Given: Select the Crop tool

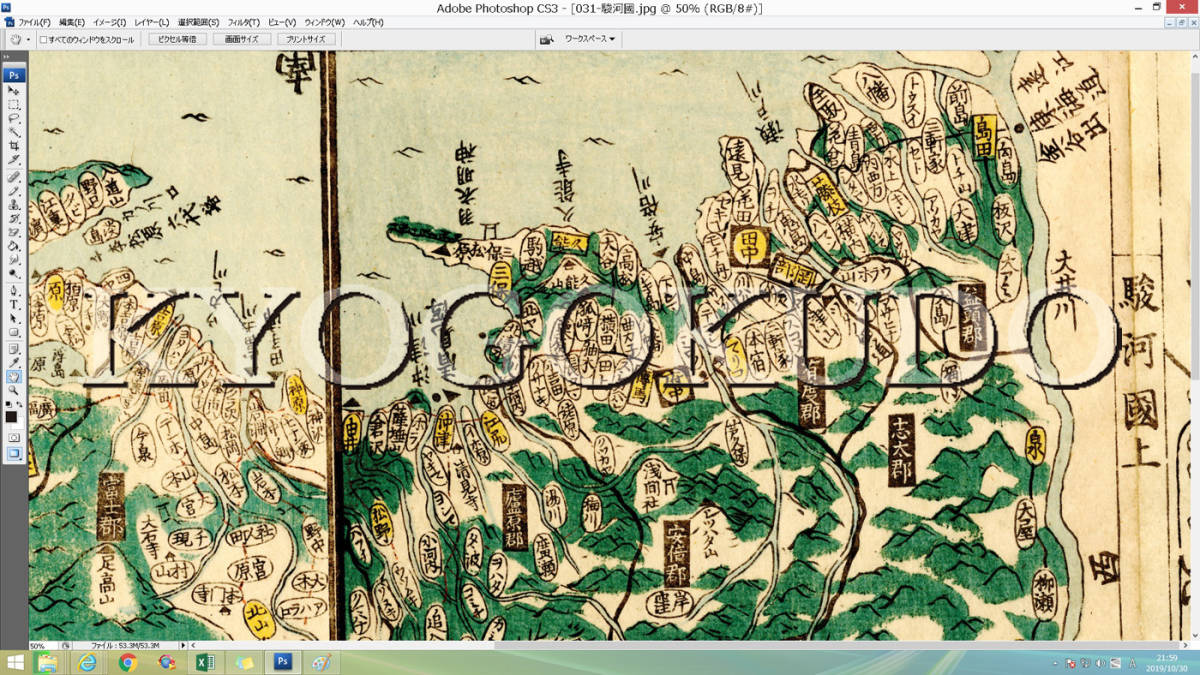Looking at the screenshot, I should (14, 146).
